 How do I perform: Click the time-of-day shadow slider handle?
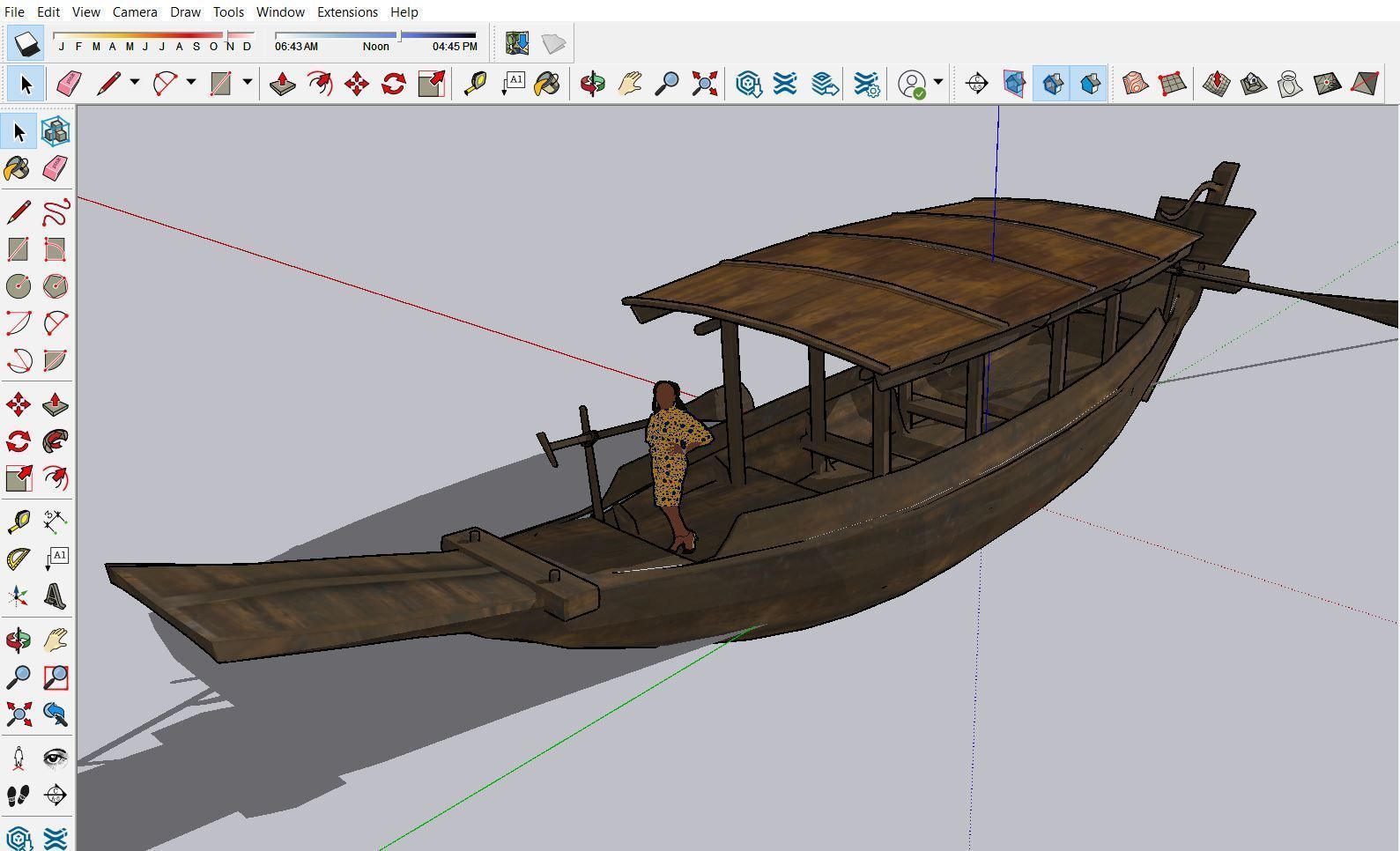(399, 36)
